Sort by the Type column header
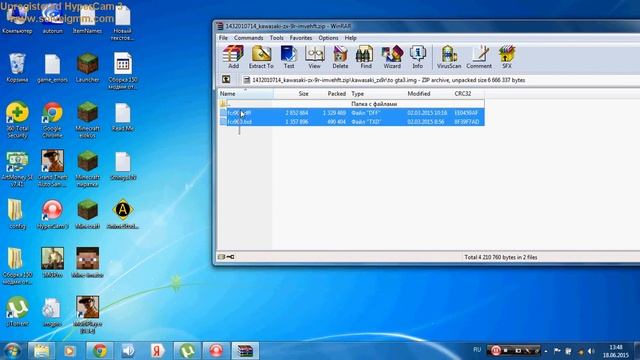 point(377,93)
